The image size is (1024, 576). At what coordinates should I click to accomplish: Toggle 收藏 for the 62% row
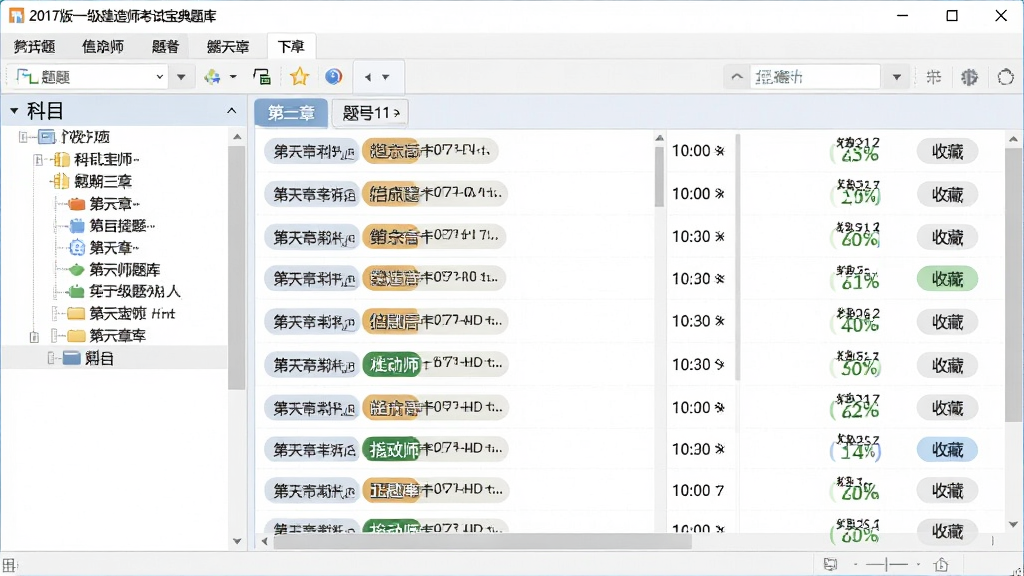[947, 408]
